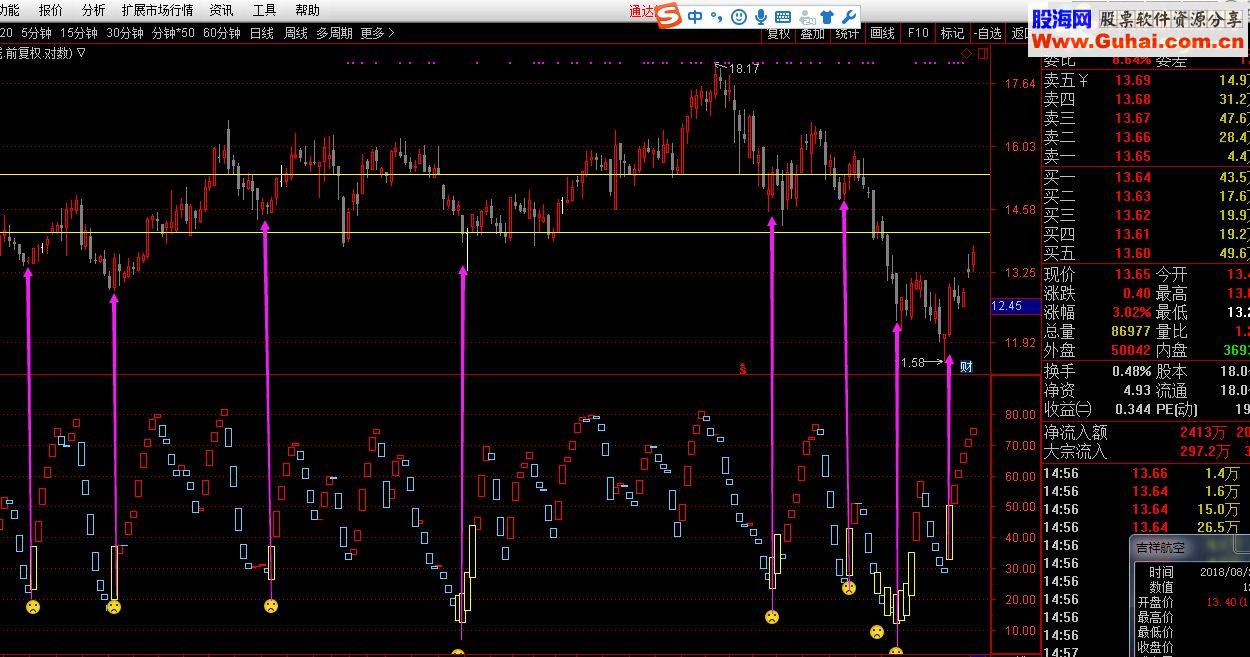Click the Sogou S logo icon
Viewport: 1250px width, 657px height.
click(x=670, y=16)
